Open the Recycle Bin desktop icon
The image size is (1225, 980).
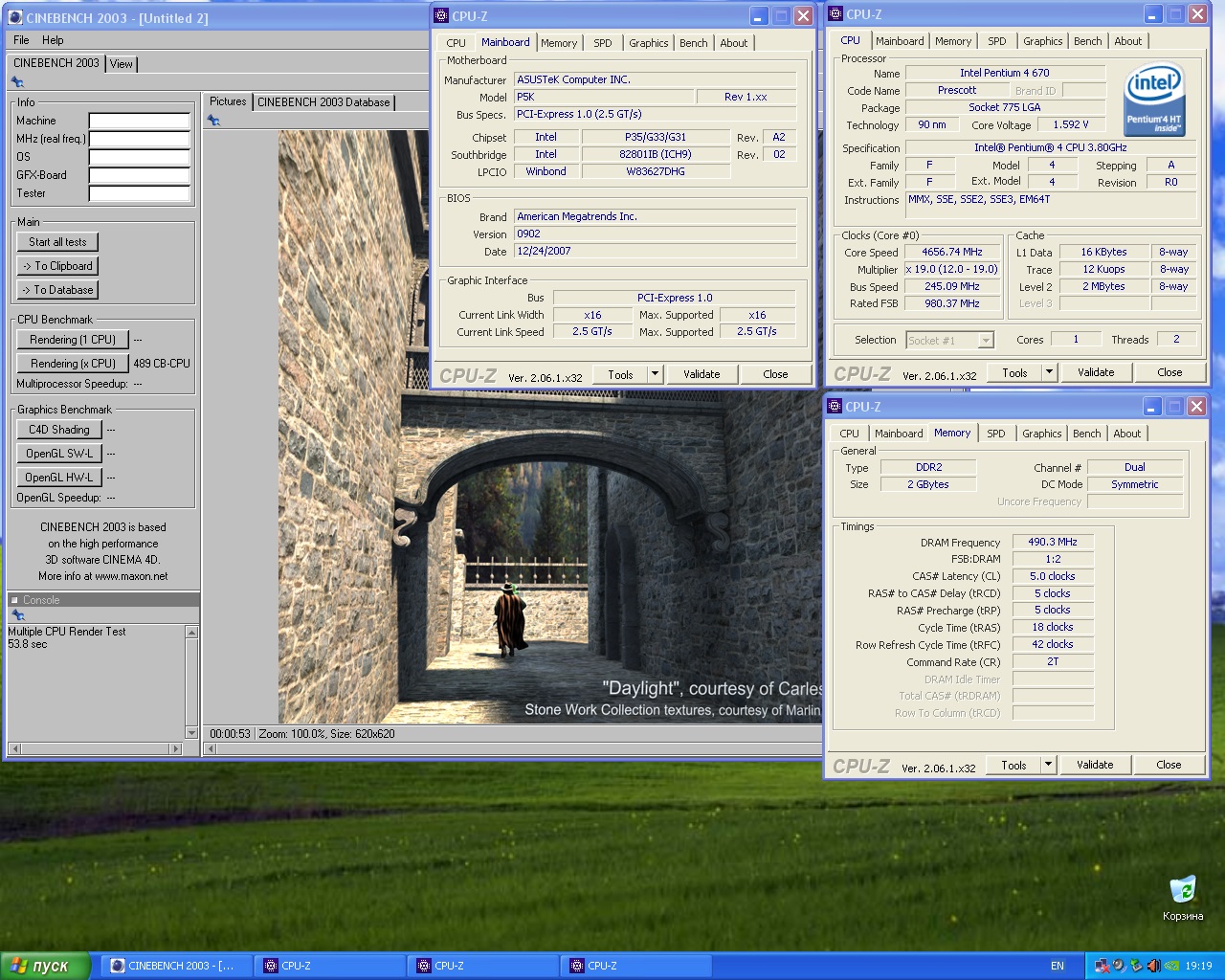coord(1183,898)
